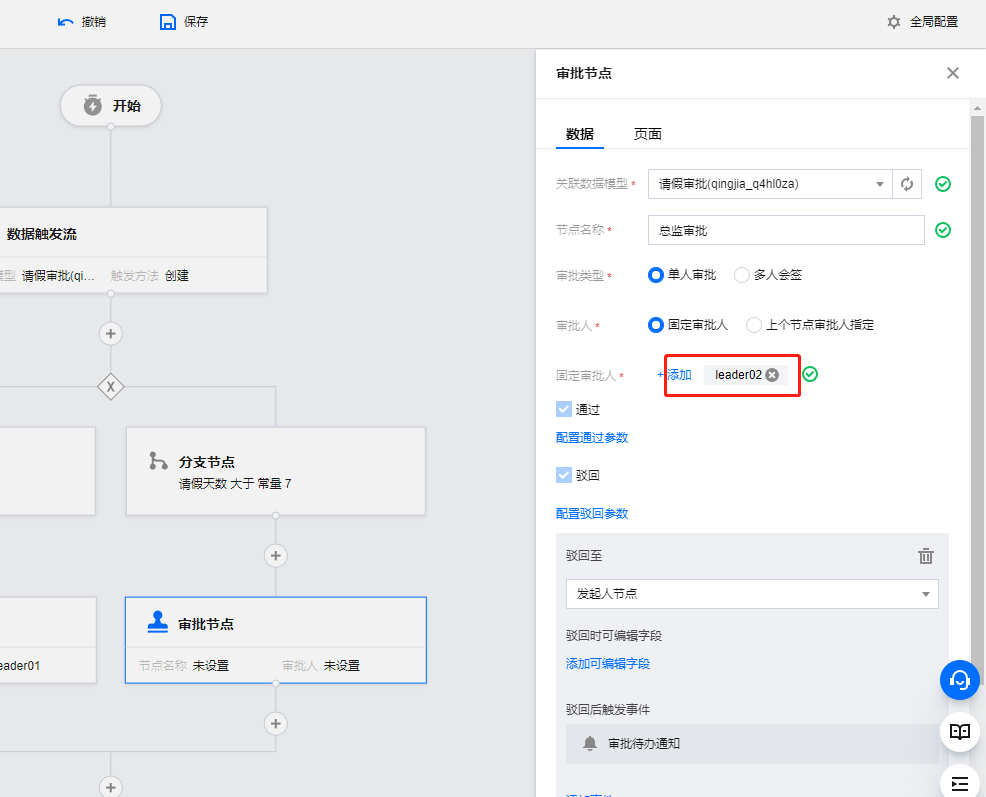Open the associated data model dropdown

(x=770, y=184)
